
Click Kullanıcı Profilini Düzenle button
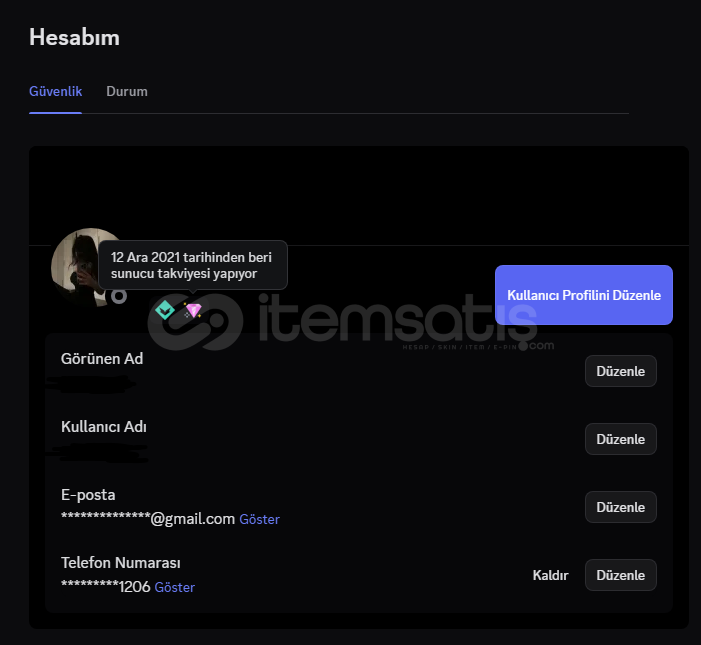click(x=584, y=295)
